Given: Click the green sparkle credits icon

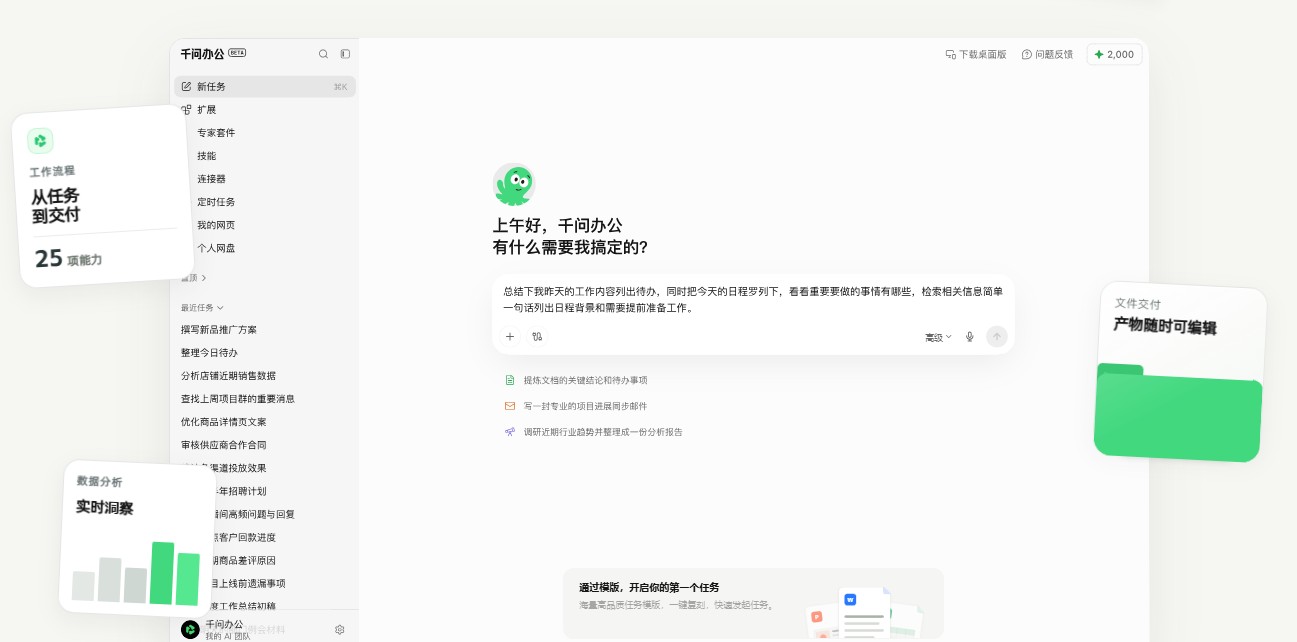Looking at the screenshot, I should click(1099, 54).
